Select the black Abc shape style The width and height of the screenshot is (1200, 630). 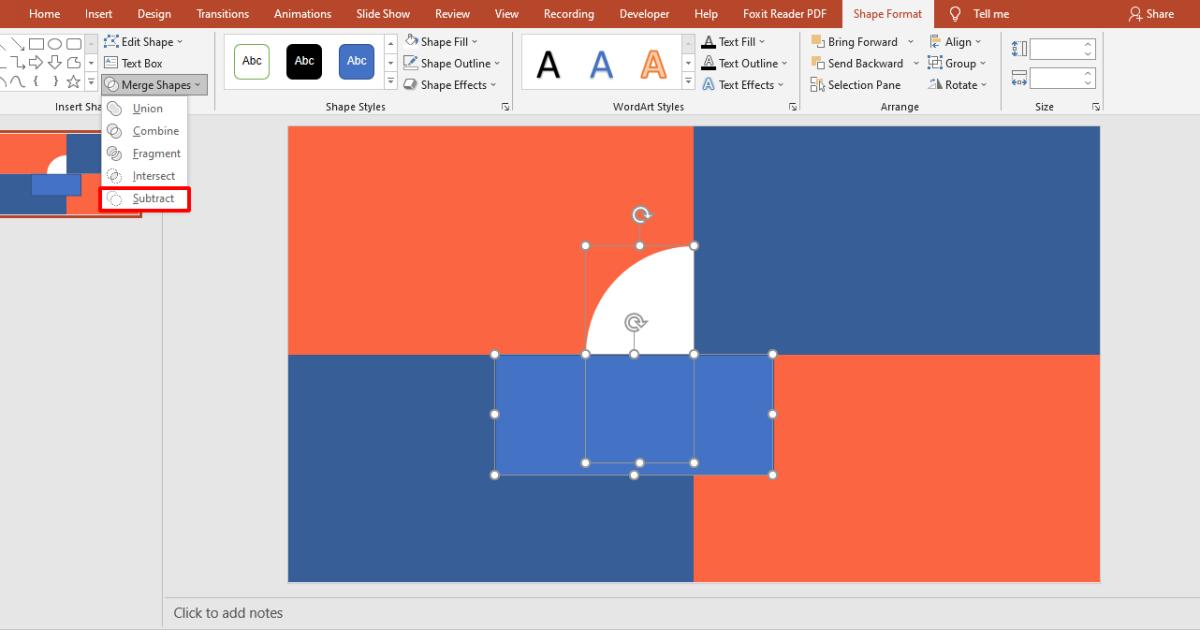tap(303, 61)
